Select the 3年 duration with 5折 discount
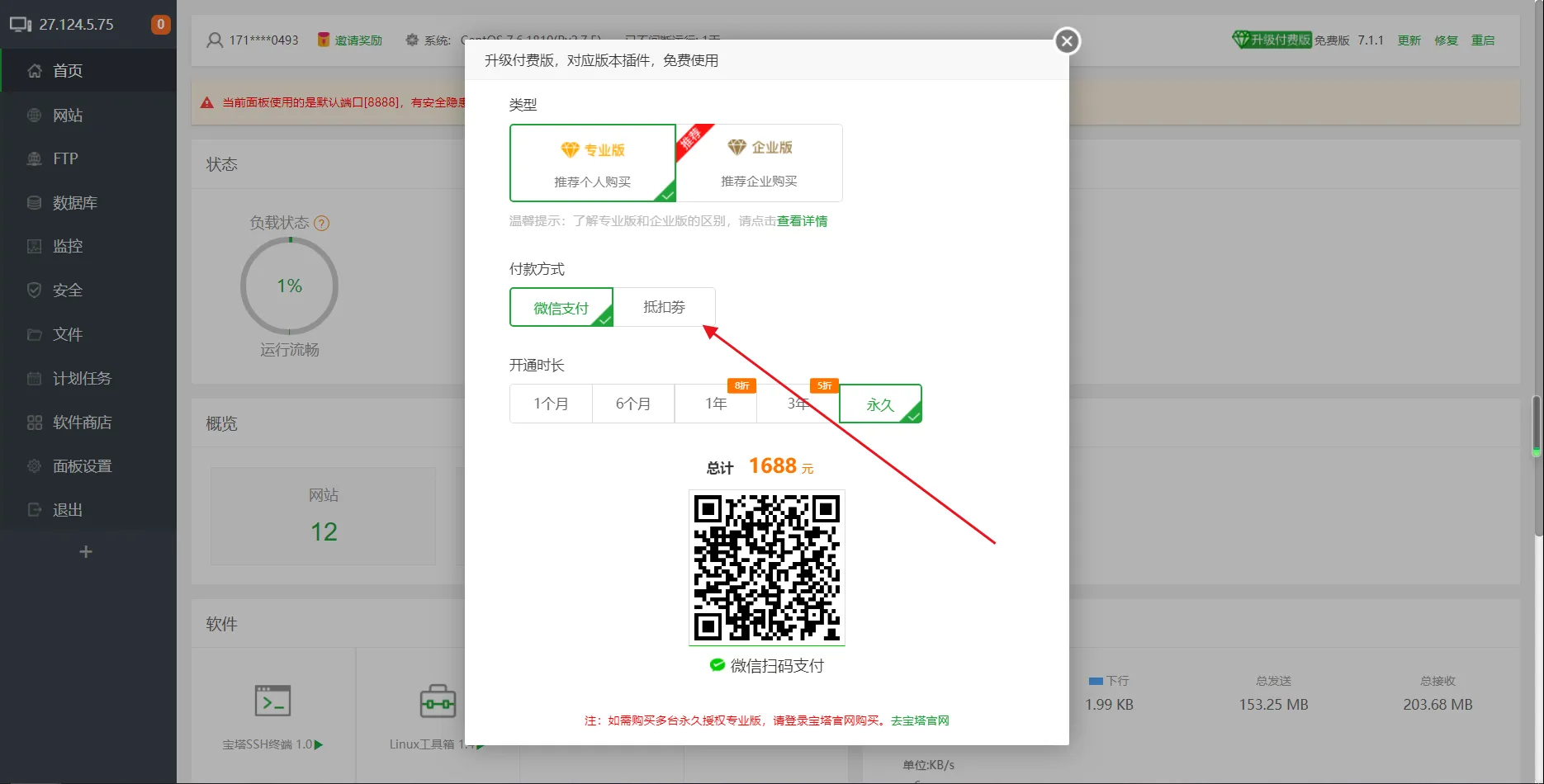 pos(798,404)
